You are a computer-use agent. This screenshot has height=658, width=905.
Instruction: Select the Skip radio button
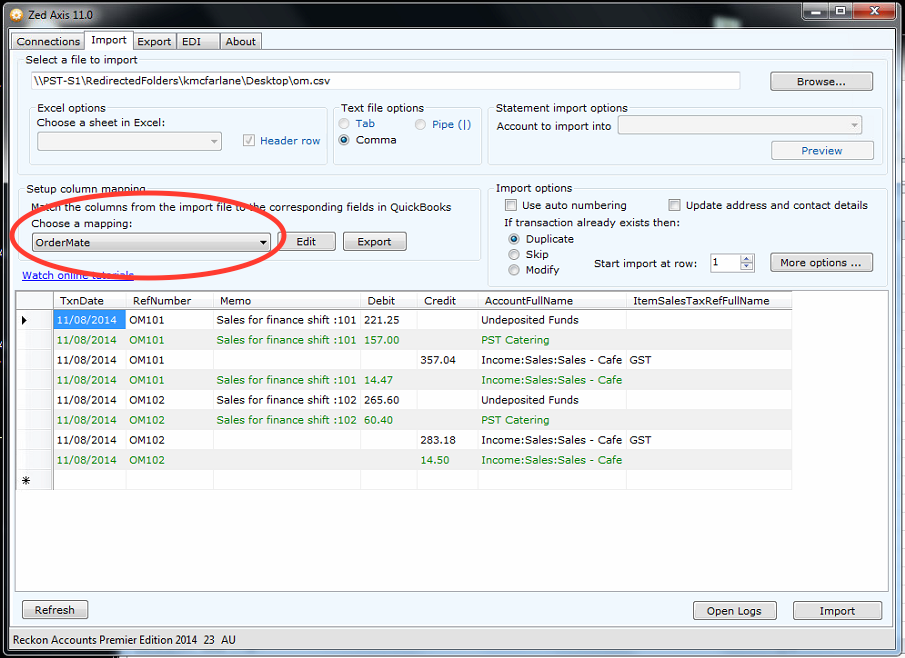pyautogui.click(x=513, y=254)
